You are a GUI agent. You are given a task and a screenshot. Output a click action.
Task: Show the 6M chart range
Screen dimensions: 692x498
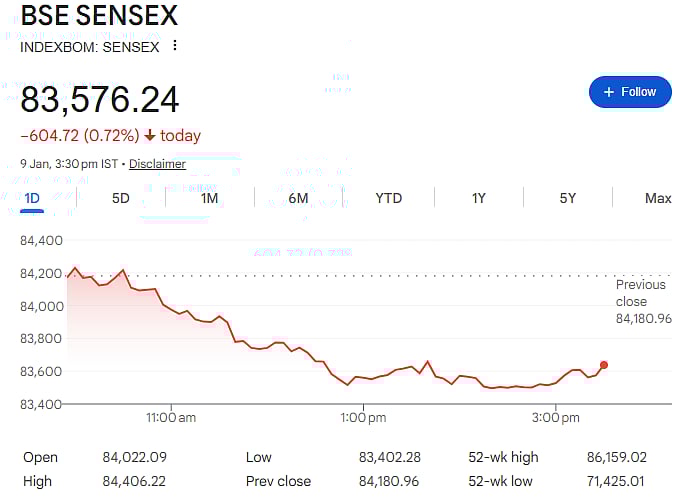pos(298,198)
